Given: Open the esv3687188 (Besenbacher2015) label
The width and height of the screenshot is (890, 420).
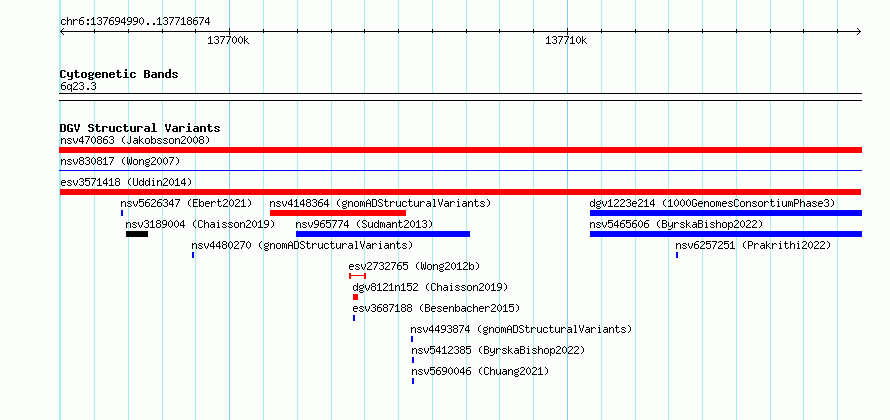Looking at the screenshot, I should click(x=436, y=308).
